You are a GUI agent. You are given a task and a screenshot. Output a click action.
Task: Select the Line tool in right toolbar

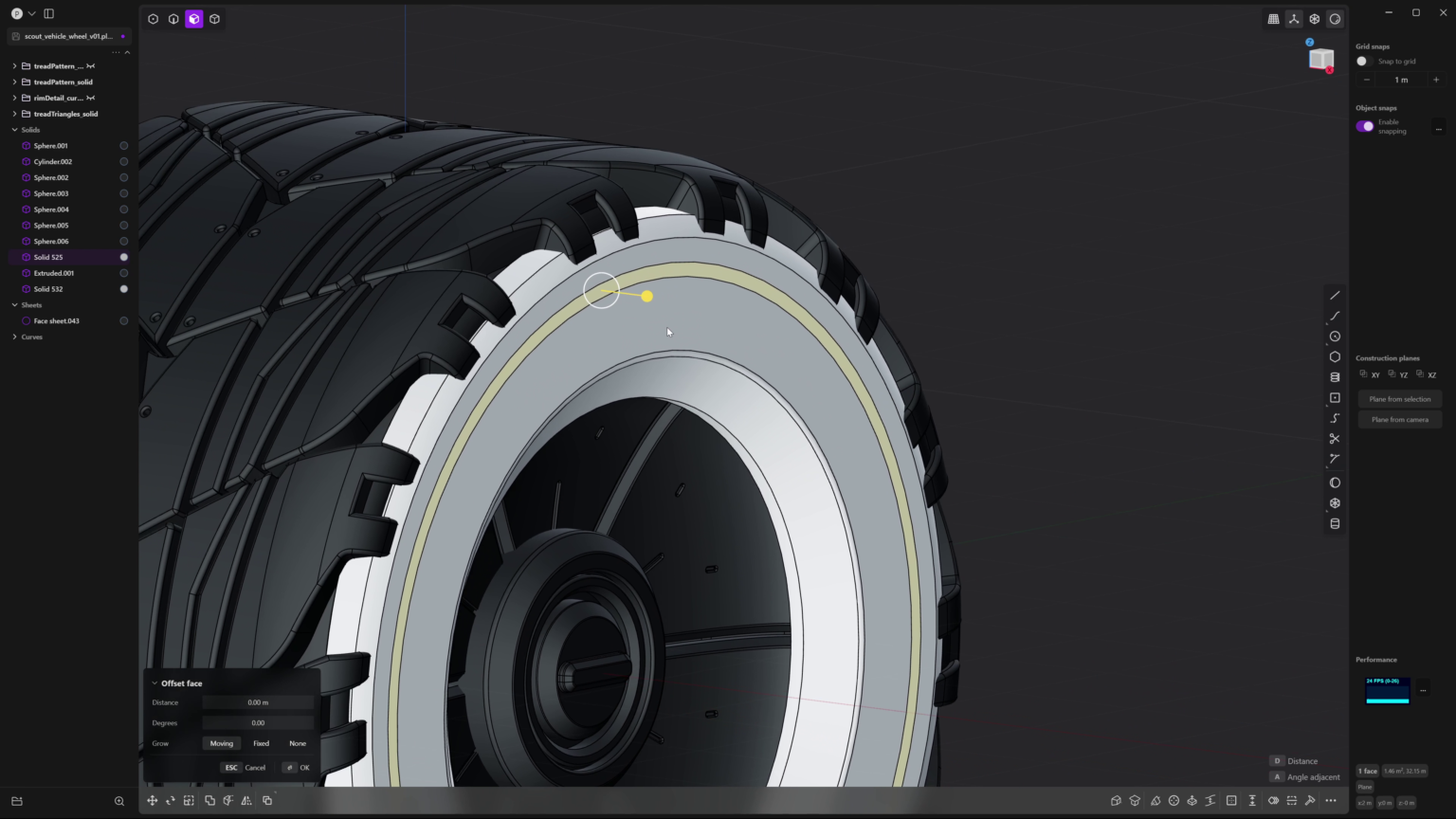coord(1335,296)
